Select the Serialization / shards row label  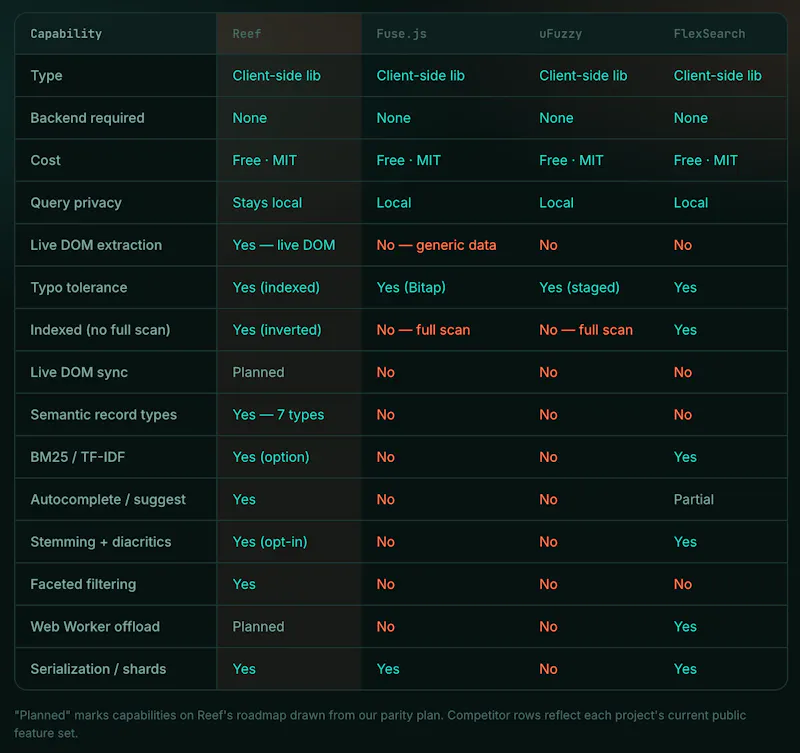coord(98,668)
